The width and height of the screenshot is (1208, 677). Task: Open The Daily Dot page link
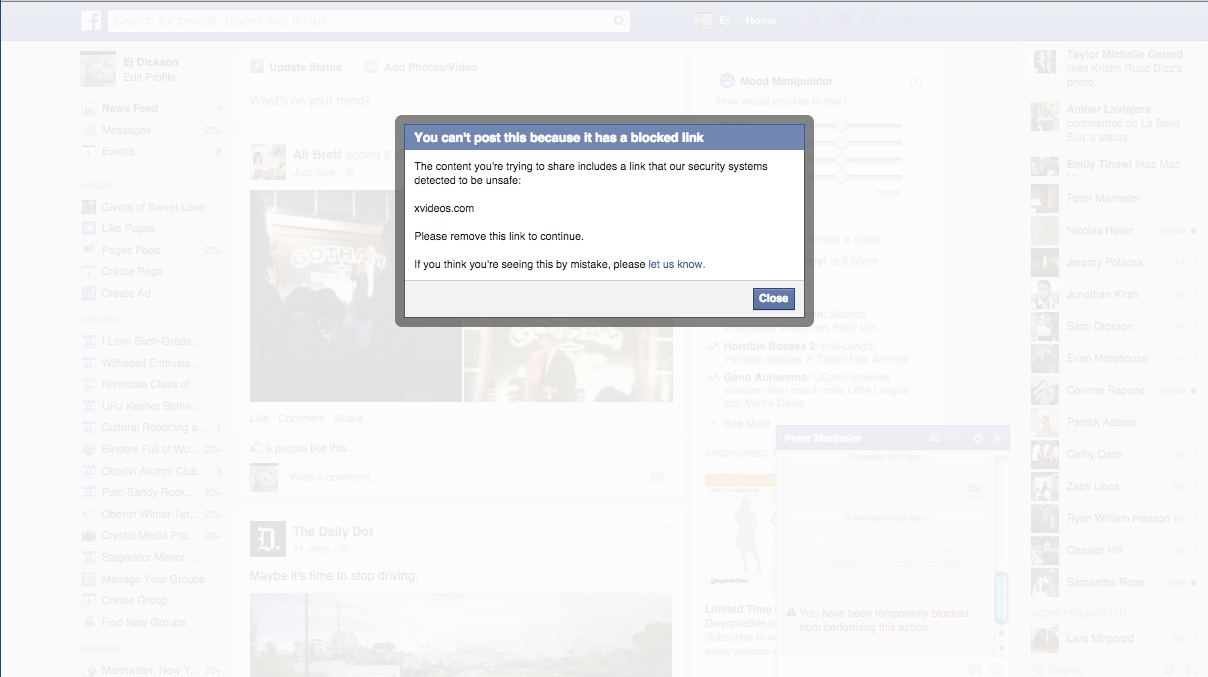point(333,532)
